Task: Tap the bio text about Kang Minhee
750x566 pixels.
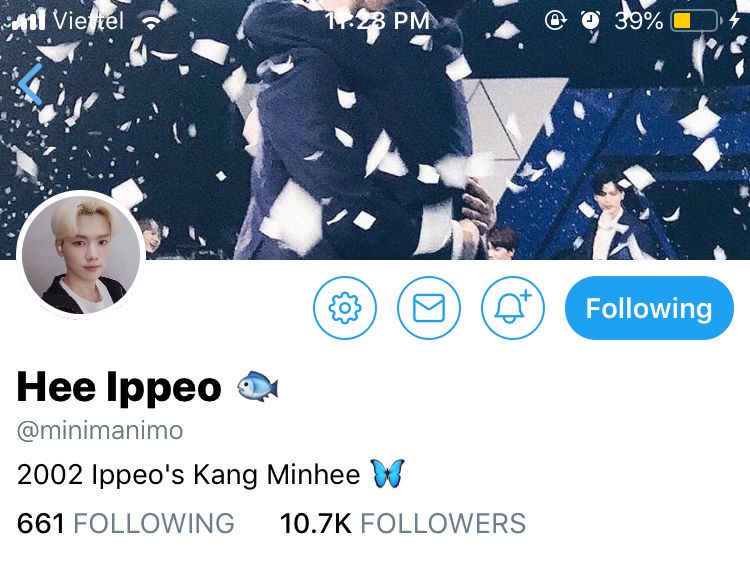Action: 188,475
